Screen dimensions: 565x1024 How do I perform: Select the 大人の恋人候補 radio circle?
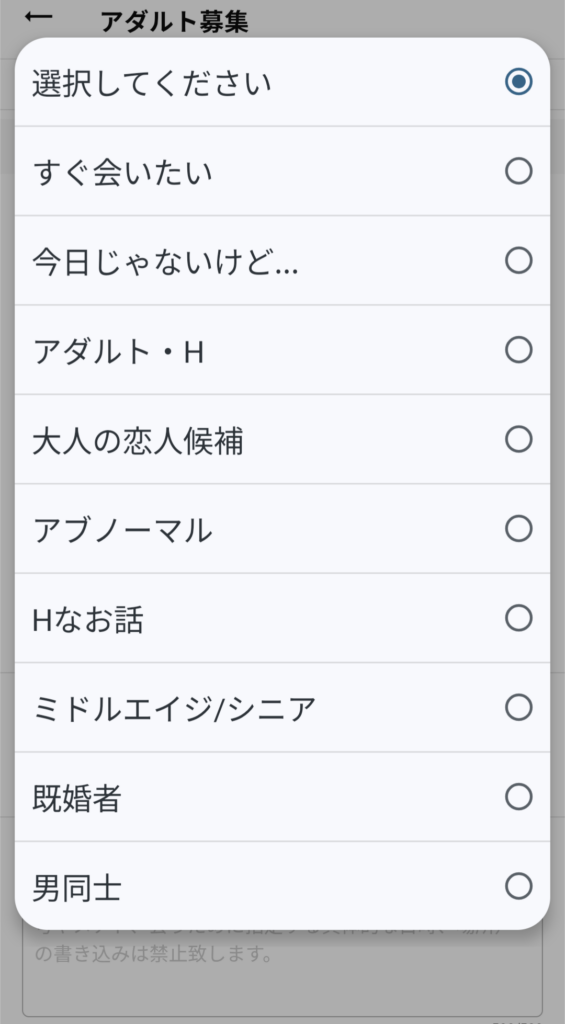click(x=519, y=440)
